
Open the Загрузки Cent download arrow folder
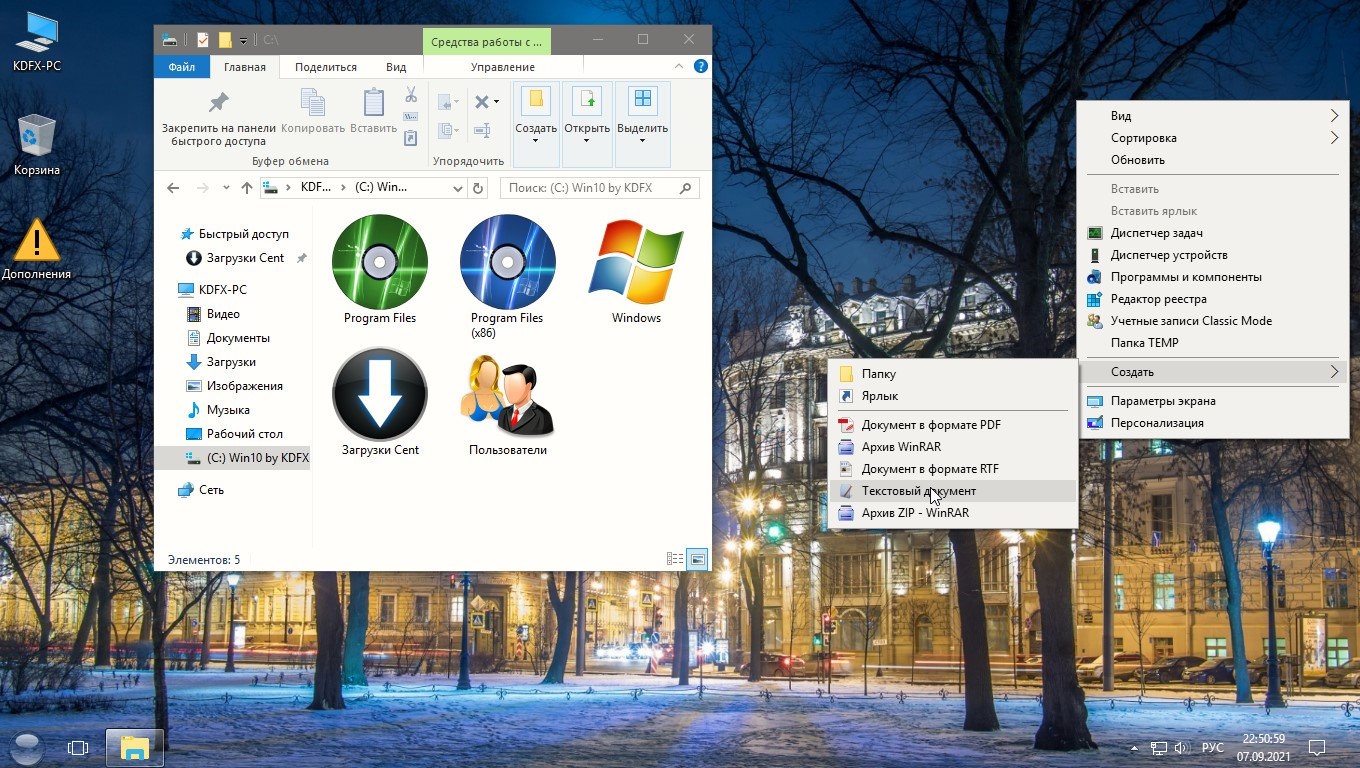[380, 402]
